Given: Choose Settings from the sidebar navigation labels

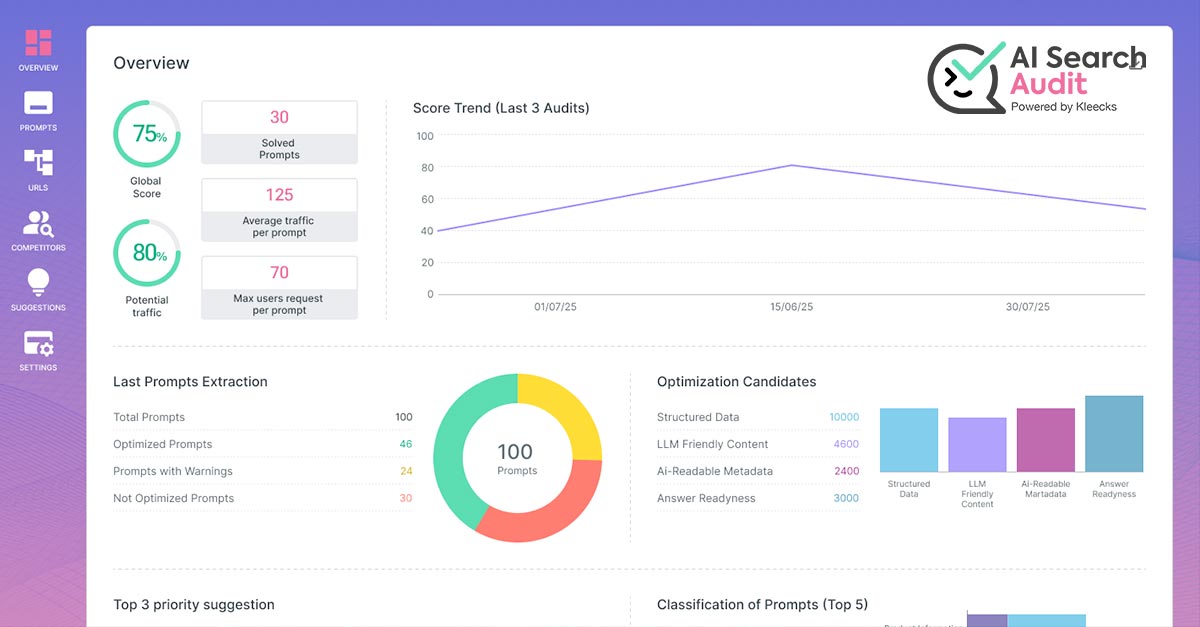Looking at the screenshot, I should tap(37, 367).
